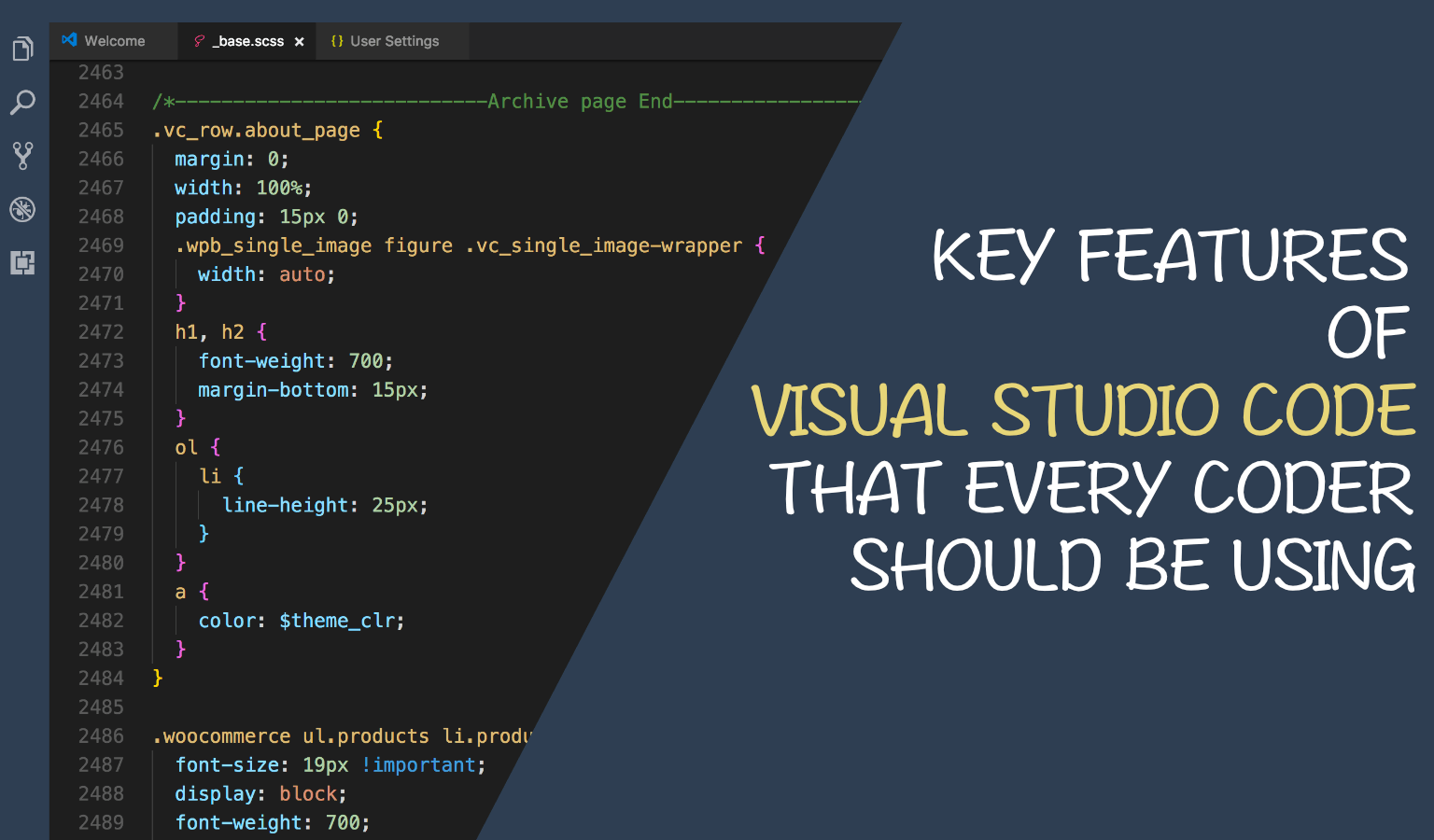
Task: Open the Extensions panel icon
Action: point(23,262)
